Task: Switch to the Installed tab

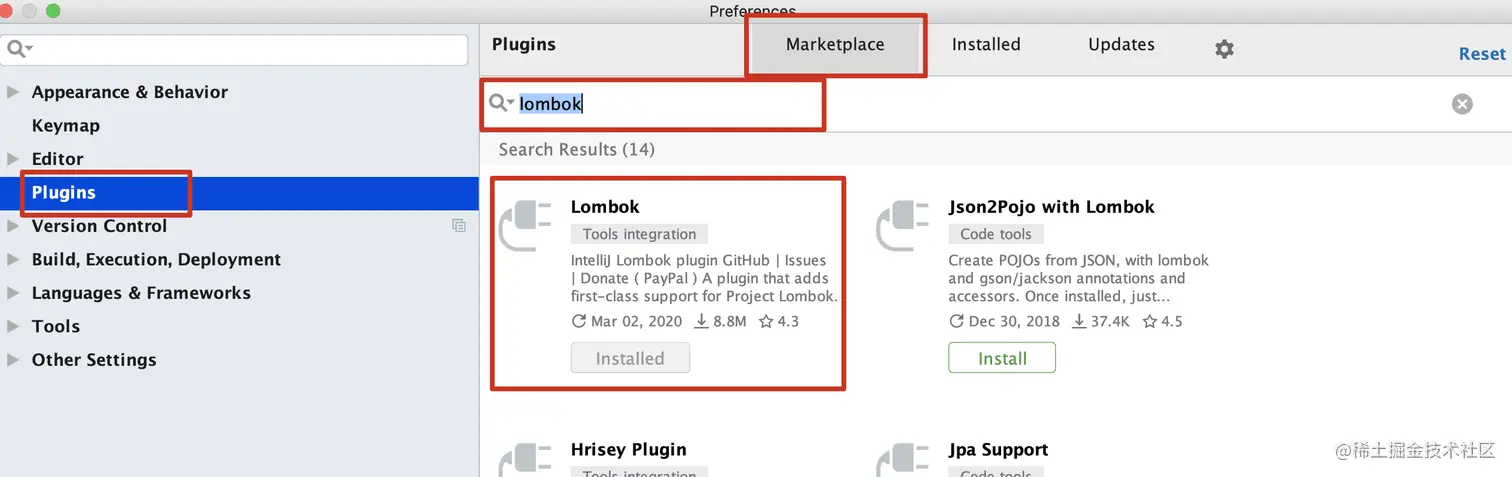Action: click(x=986, y=45)
